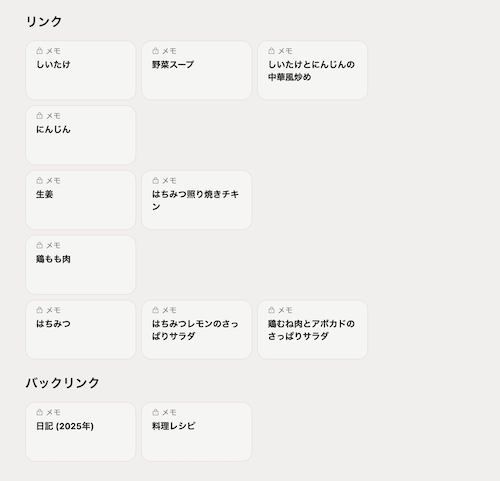The width and height of the screenshot is (500, 481).
Task: Open the 生姜 memo card
Action: coord(81,200)
